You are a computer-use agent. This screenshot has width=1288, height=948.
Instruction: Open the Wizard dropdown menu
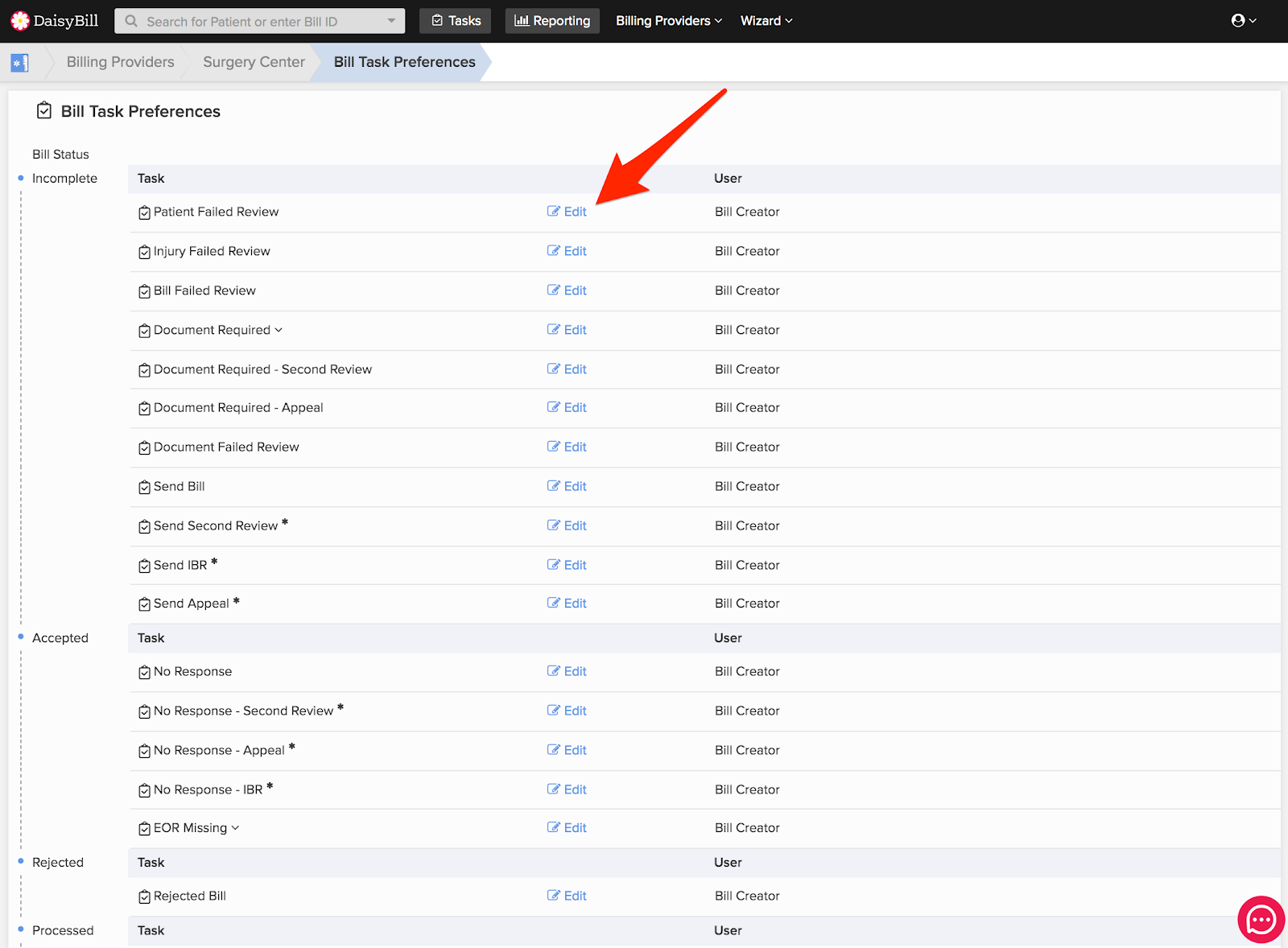(x=766, y=21)
